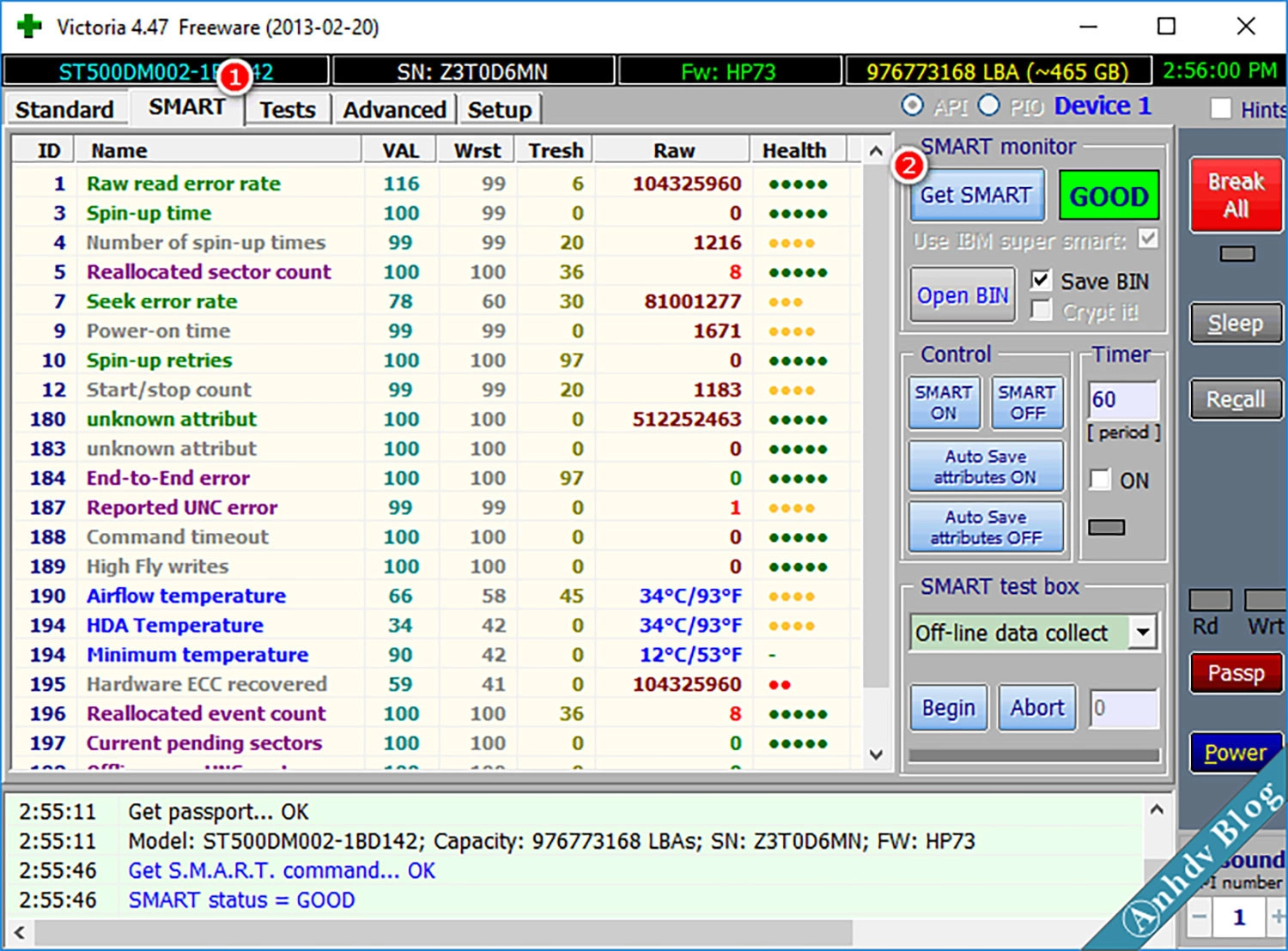The height and width of the screenshot is (951, 1288).
Task: Select the API radio button
Action: tap(912, 106)
